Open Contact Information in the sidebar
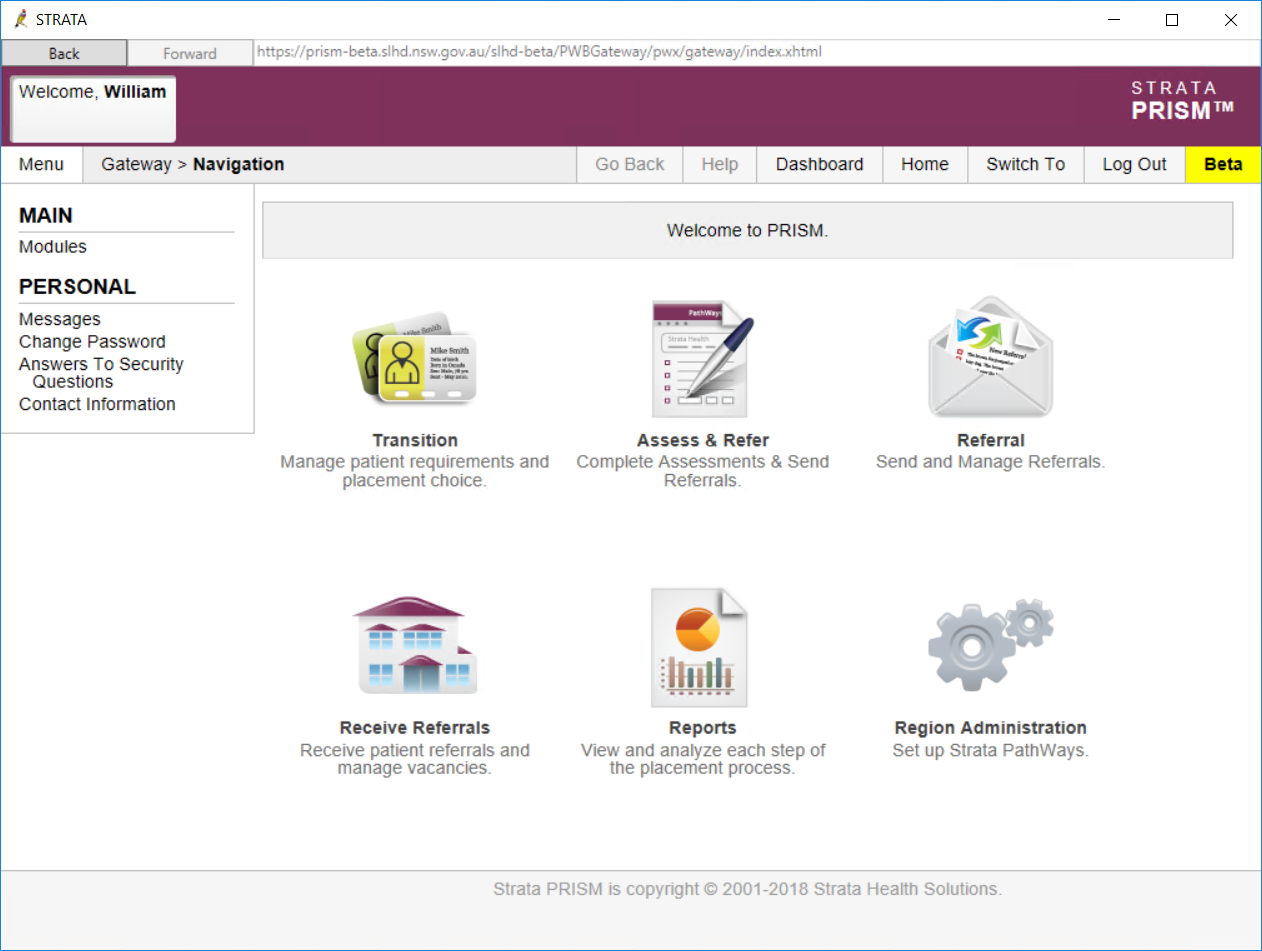 pos(97,405)
